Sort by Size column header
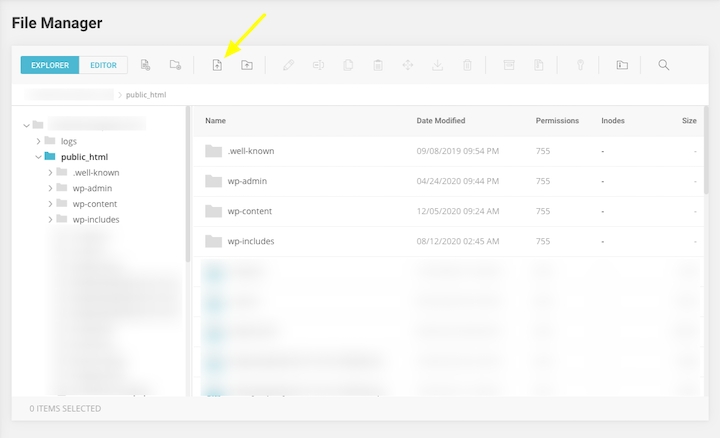This screenshot has width=720, height=438. point(689,121)
